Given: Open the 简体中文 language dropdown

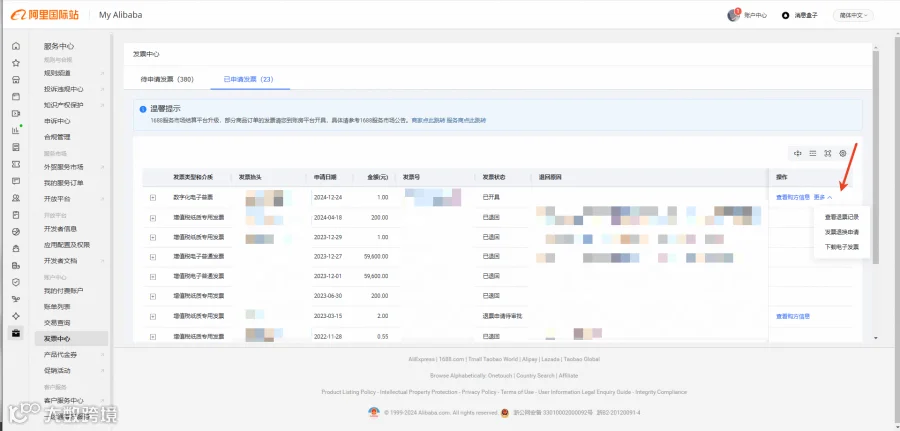Looking at the screenshot, I should tap(853, 15).
